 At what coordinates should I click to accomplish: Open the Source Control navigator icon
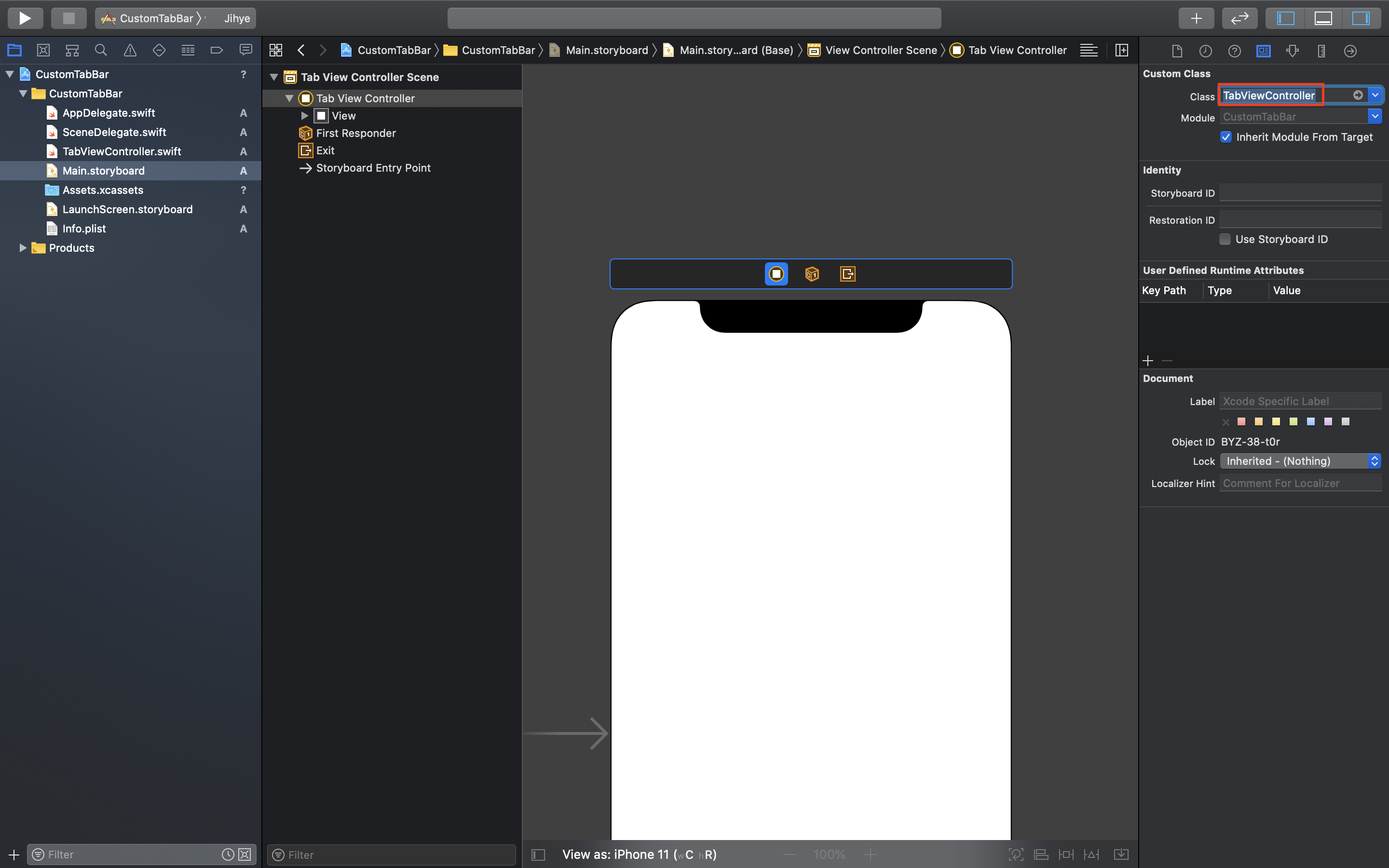[43, 51]
